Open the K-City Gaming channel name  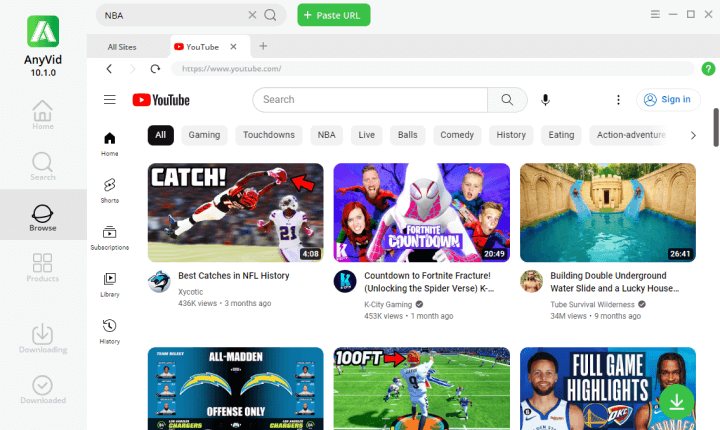click(x=388, y=305)
